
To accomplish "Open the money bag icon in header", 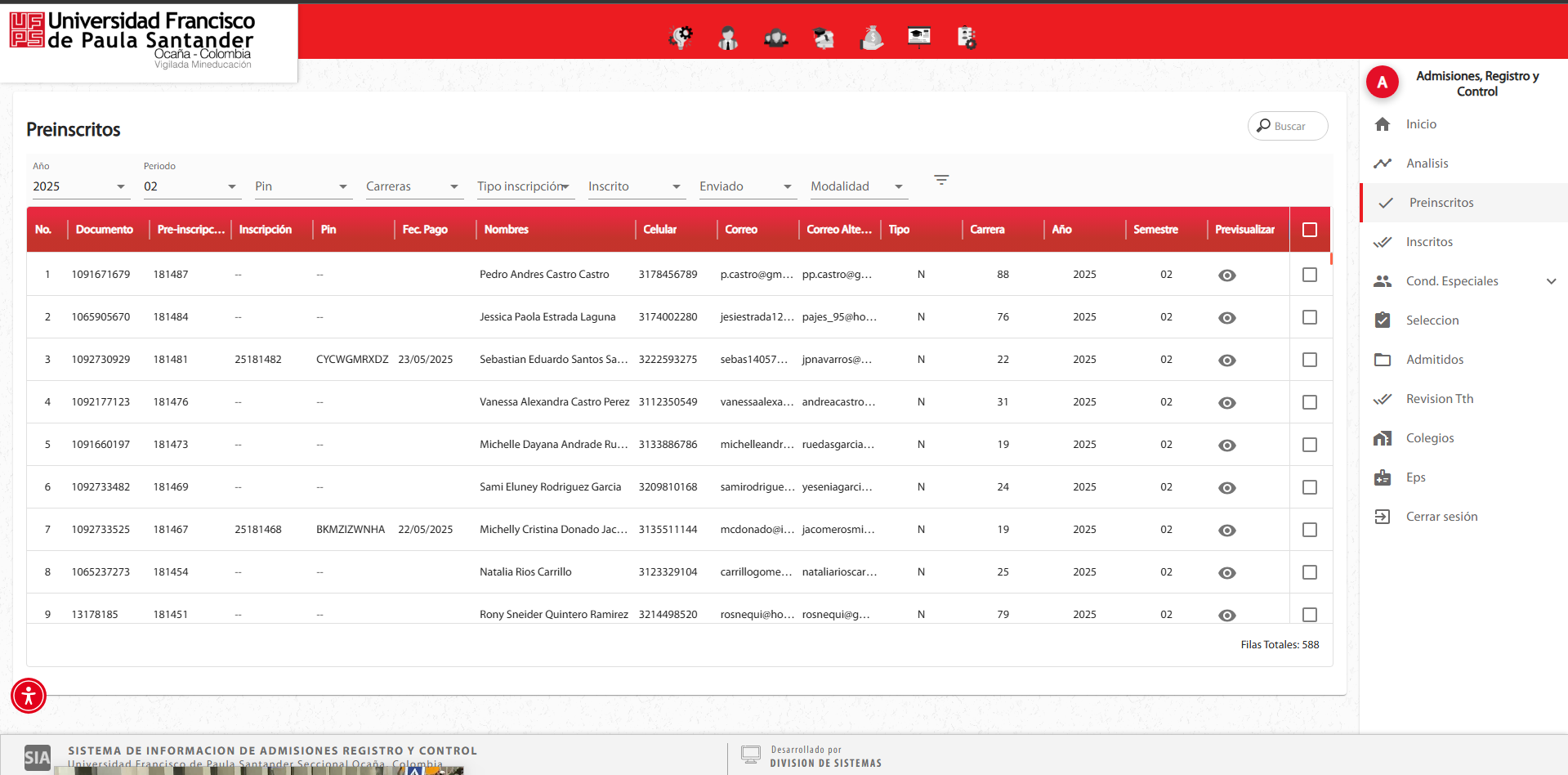I will point(872,38).
